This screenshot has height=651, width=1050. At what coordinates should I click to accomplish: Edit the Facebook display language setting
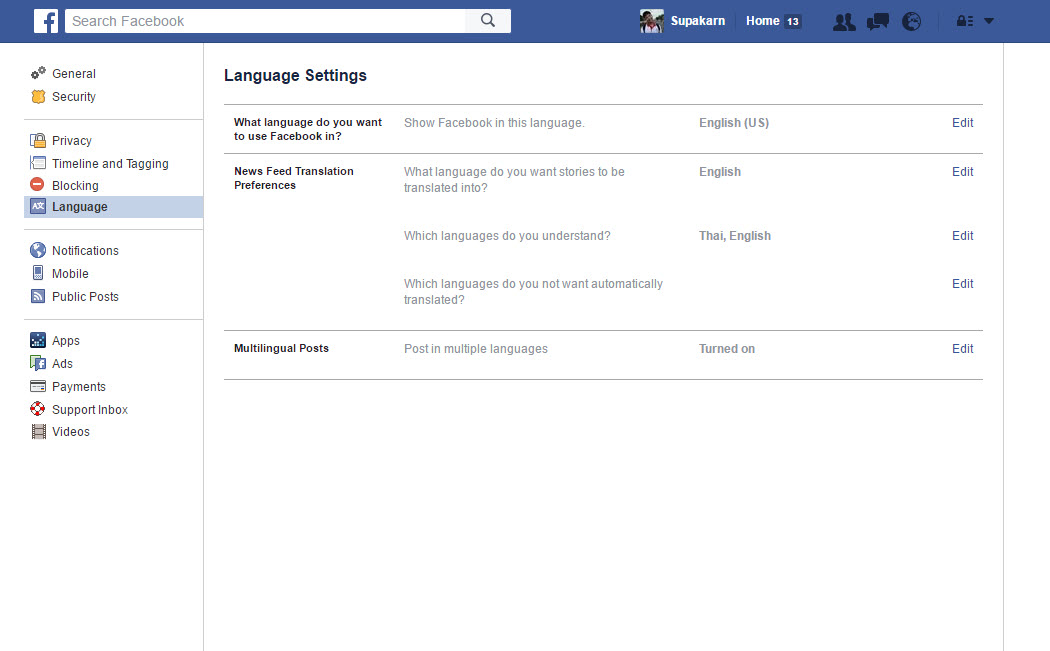[962, 123]
